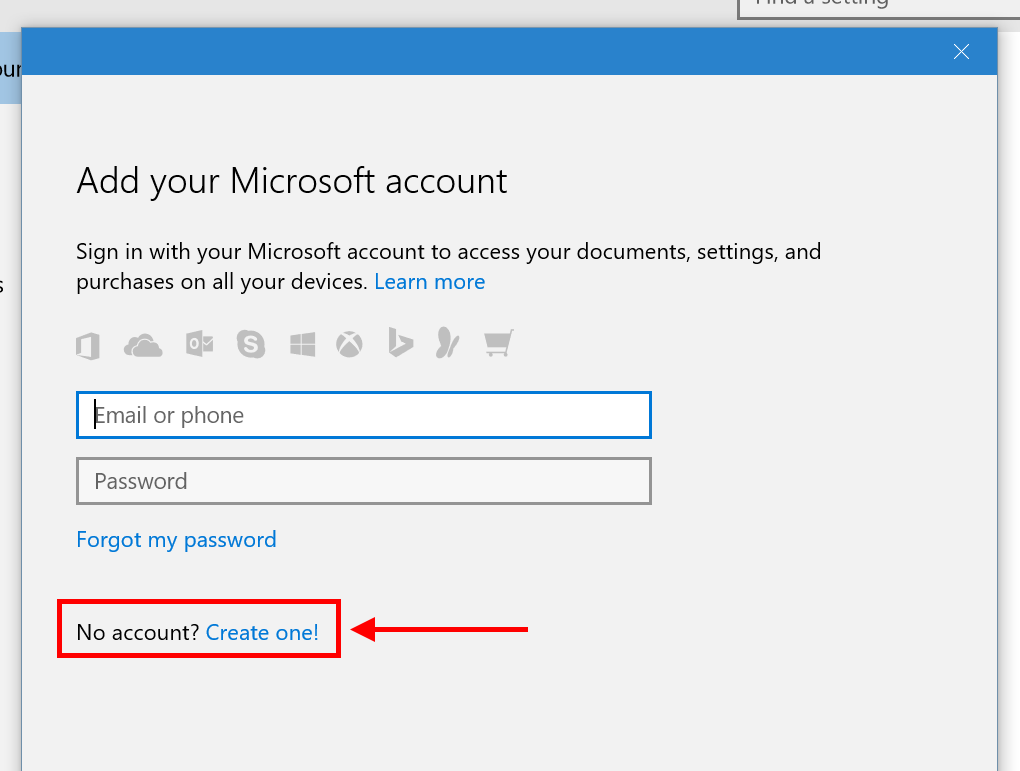The height and width of the screenshot is (771, 1020).
Task: Click the OneDrive cloud icon
Action: tap(143, 345)
